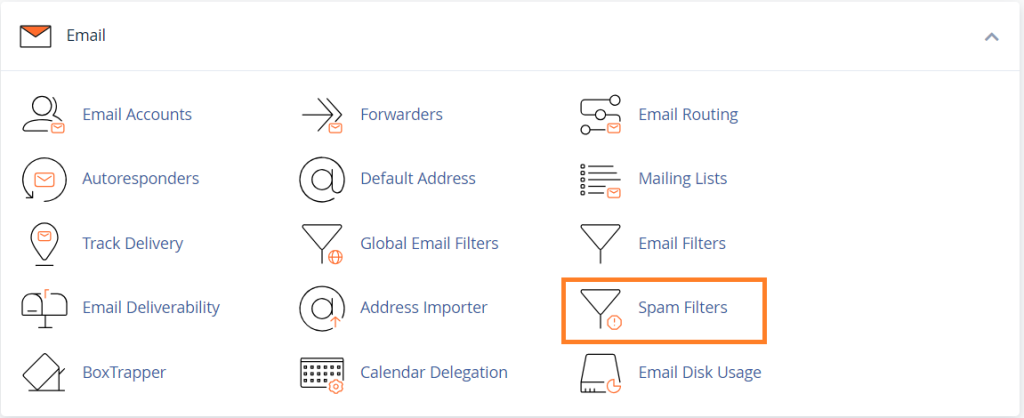Click the Email Deliverability mailbox icon
This screenshot has width=1024, height=418.
click(44, 308)
